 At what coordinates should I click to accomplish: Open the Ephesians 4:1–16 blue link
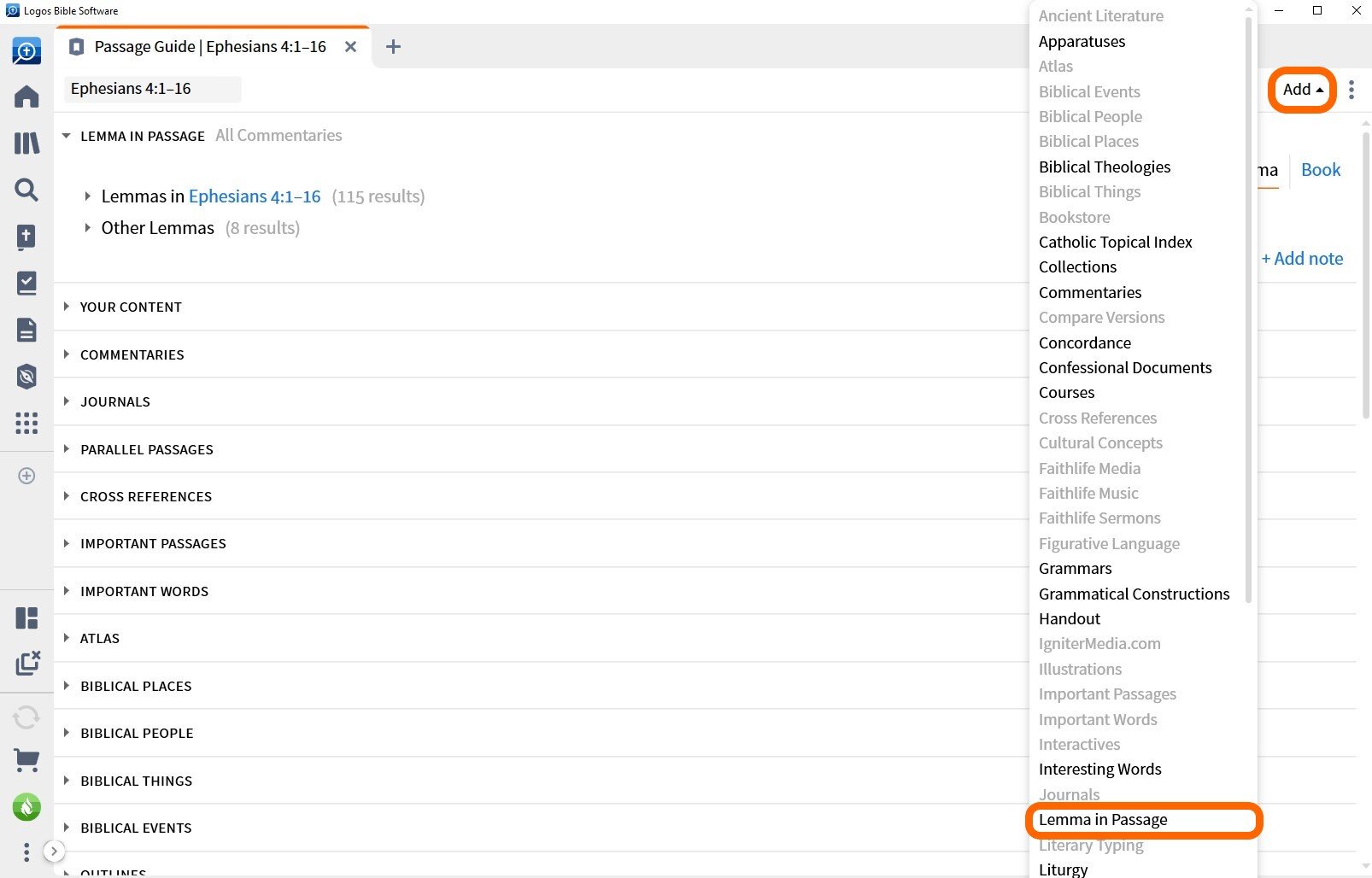pos(255,196)
